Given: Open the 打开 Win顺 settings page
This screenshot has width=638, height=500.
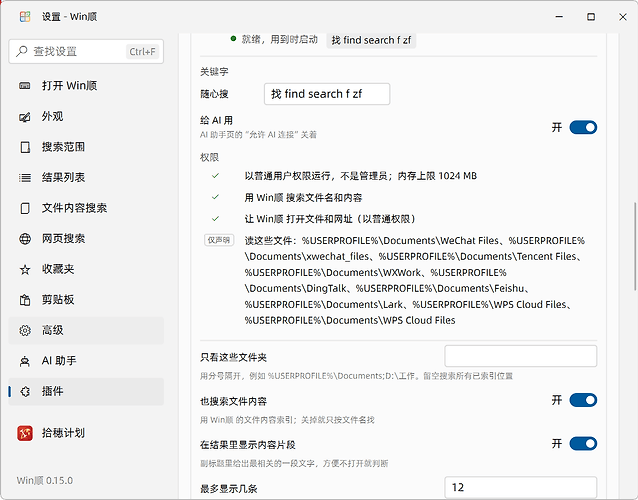Looking at the screenshot, I should click(x=86, y=85).
